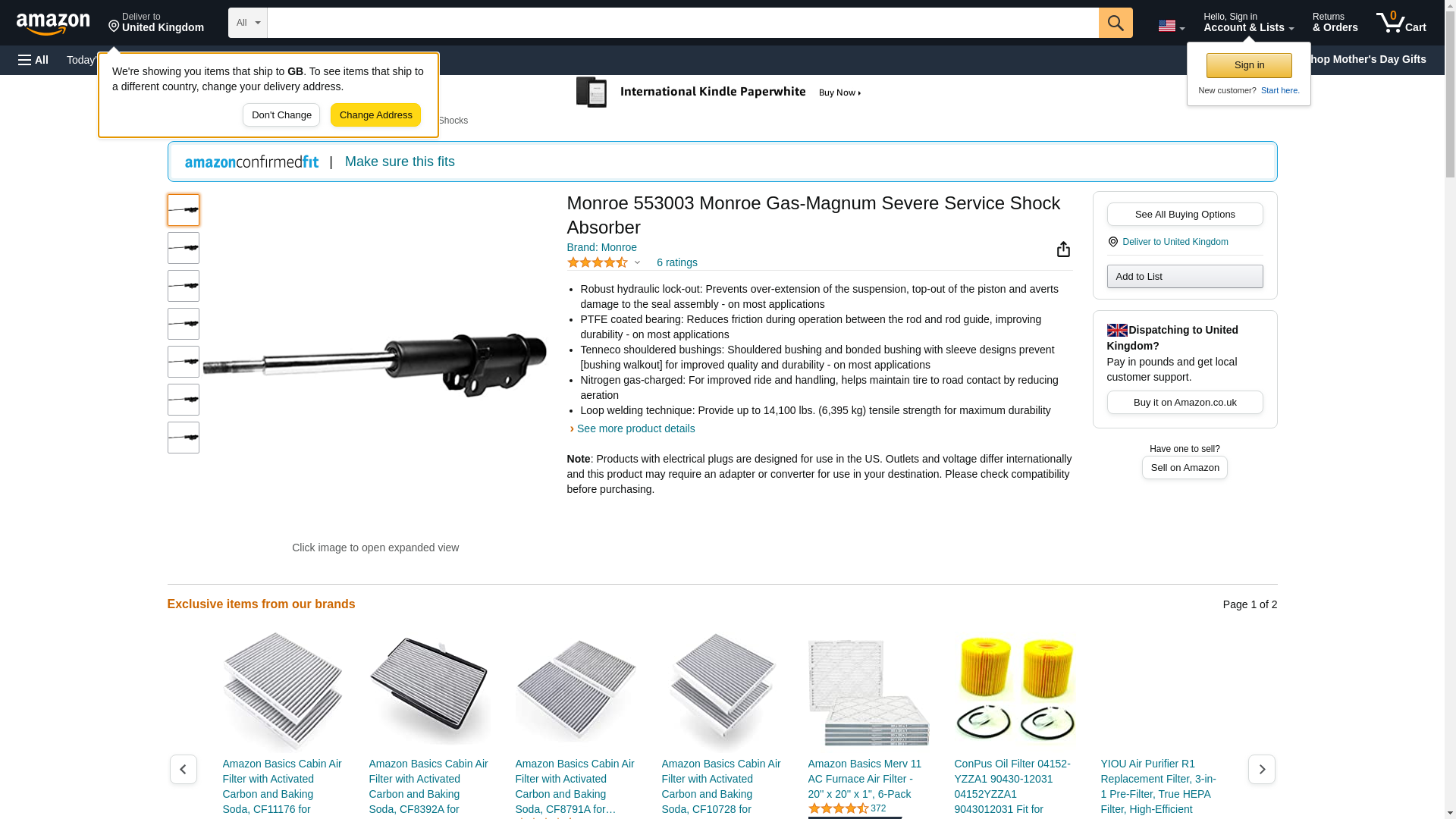The width and height of the screenshot is (1456, 819).
Task: Select the US flag language selector
Action: tap(1171, 26)
